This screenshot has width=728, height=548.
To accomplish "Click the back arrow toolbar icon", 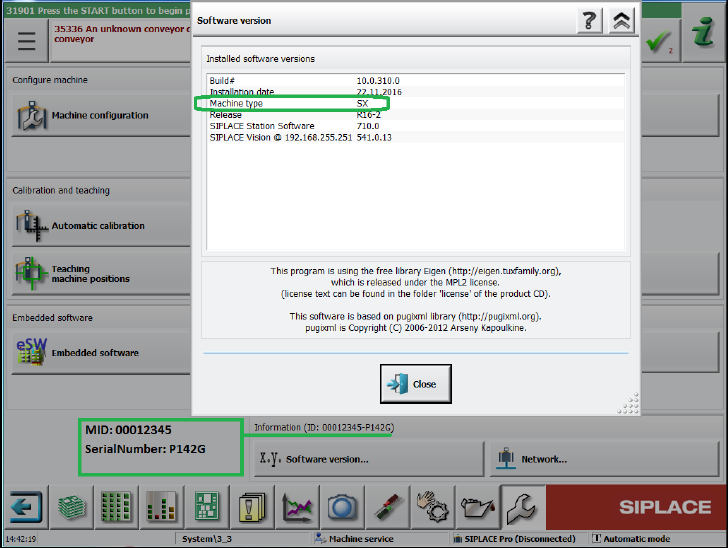I will [x=26, y=507].
